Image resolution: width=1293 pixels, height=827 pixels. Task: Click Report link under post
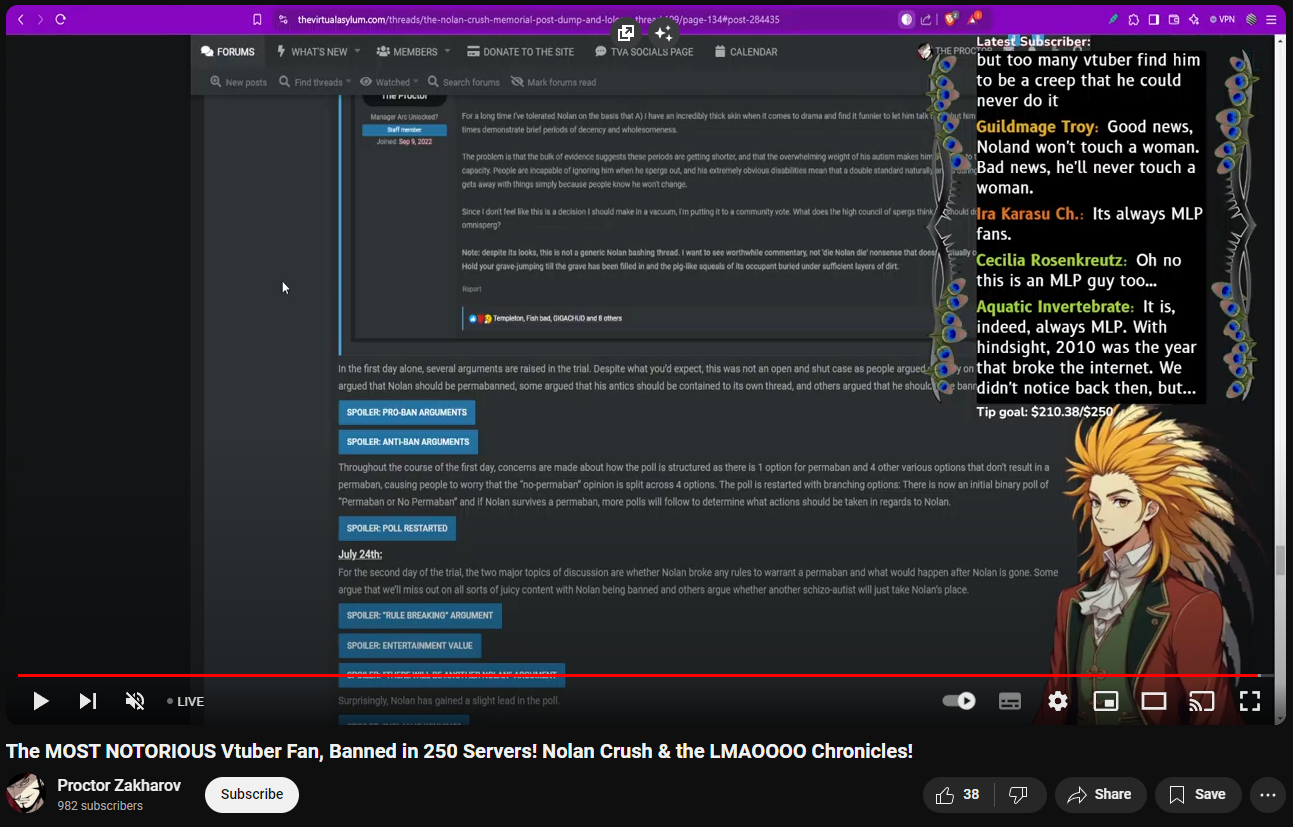471,289
